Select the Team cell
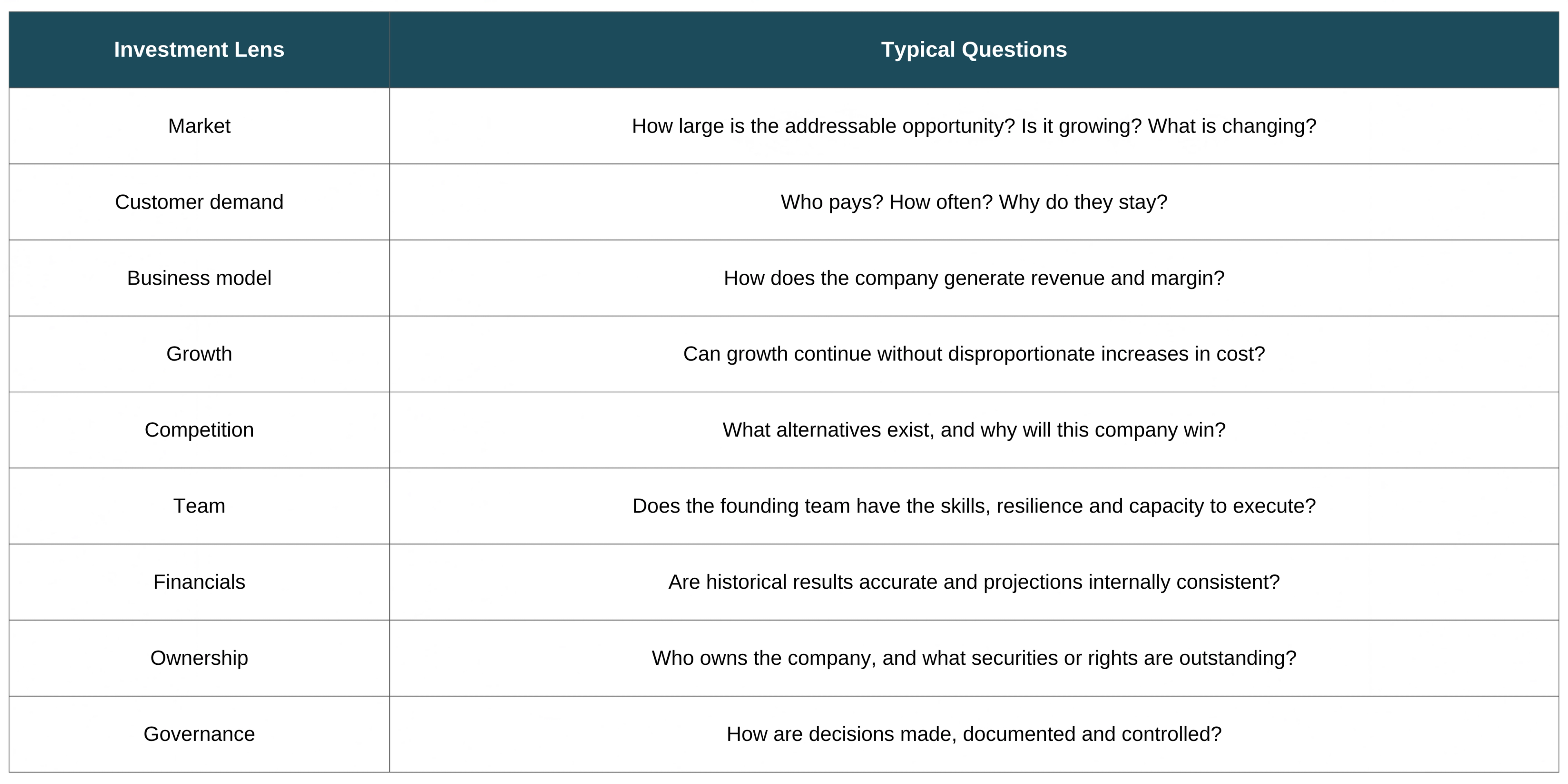The height and width of the screenshot is (784, 1568). [x=199, y=506]
